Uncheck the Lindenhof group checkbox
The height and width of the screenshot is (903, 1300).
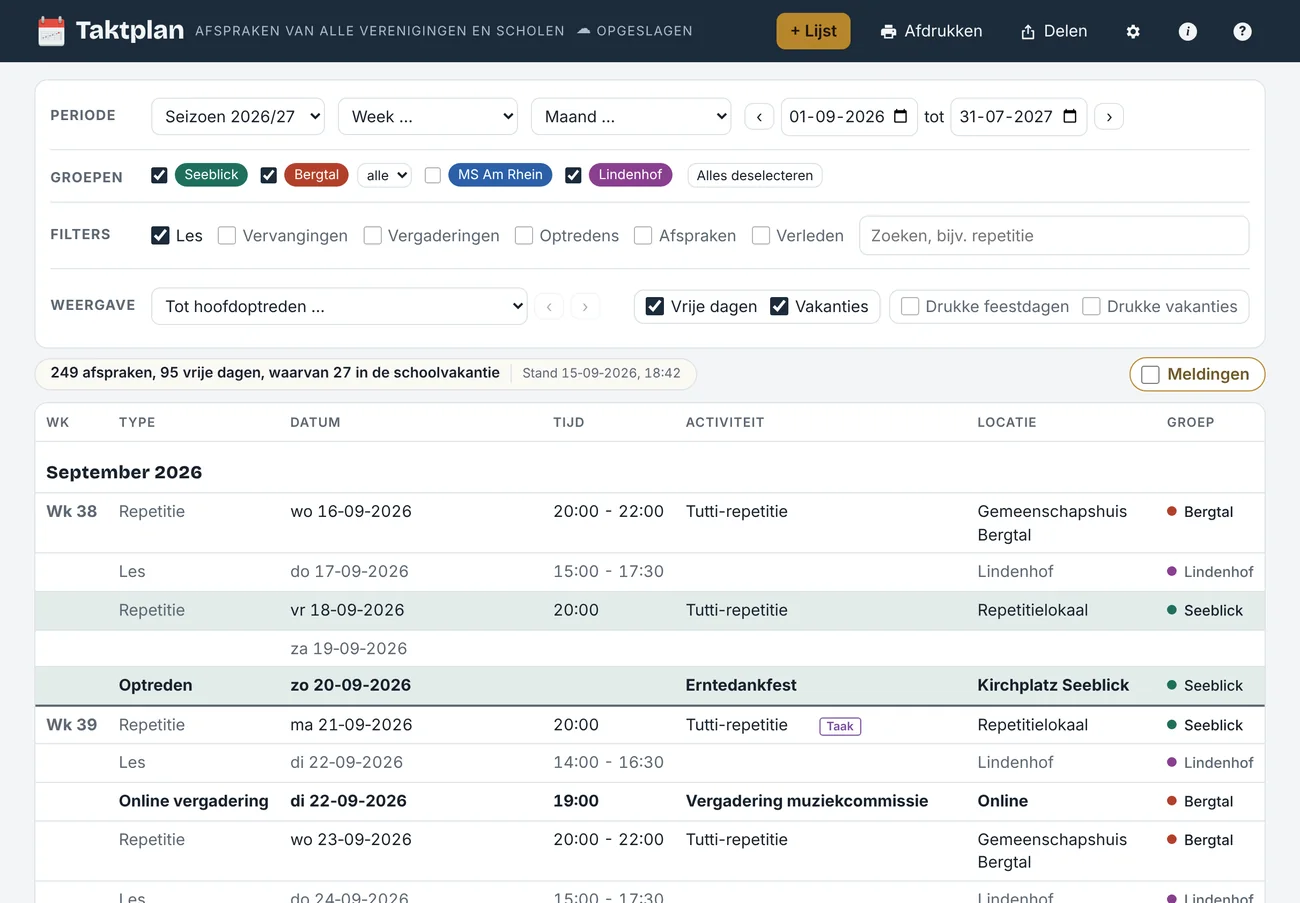click(x=573, y=175)
